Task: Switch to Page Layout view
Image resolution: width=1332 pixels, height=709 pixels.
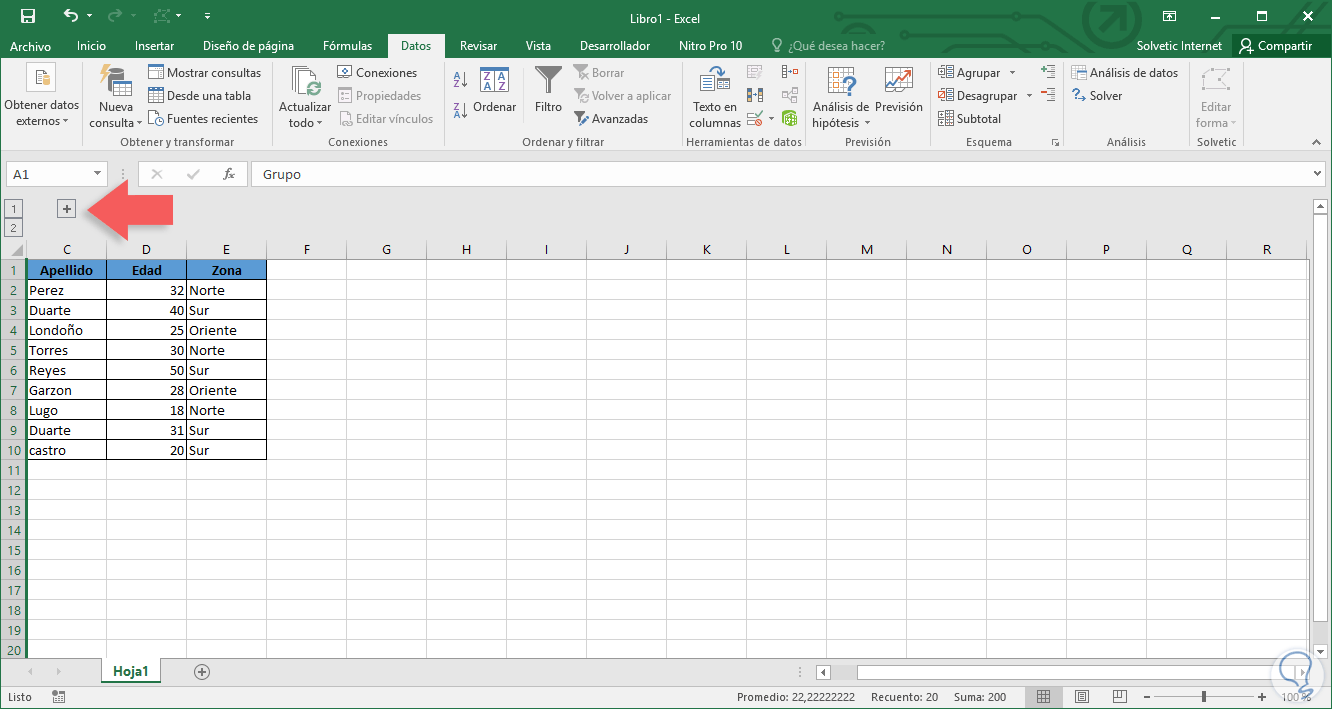Action: 1081,697
